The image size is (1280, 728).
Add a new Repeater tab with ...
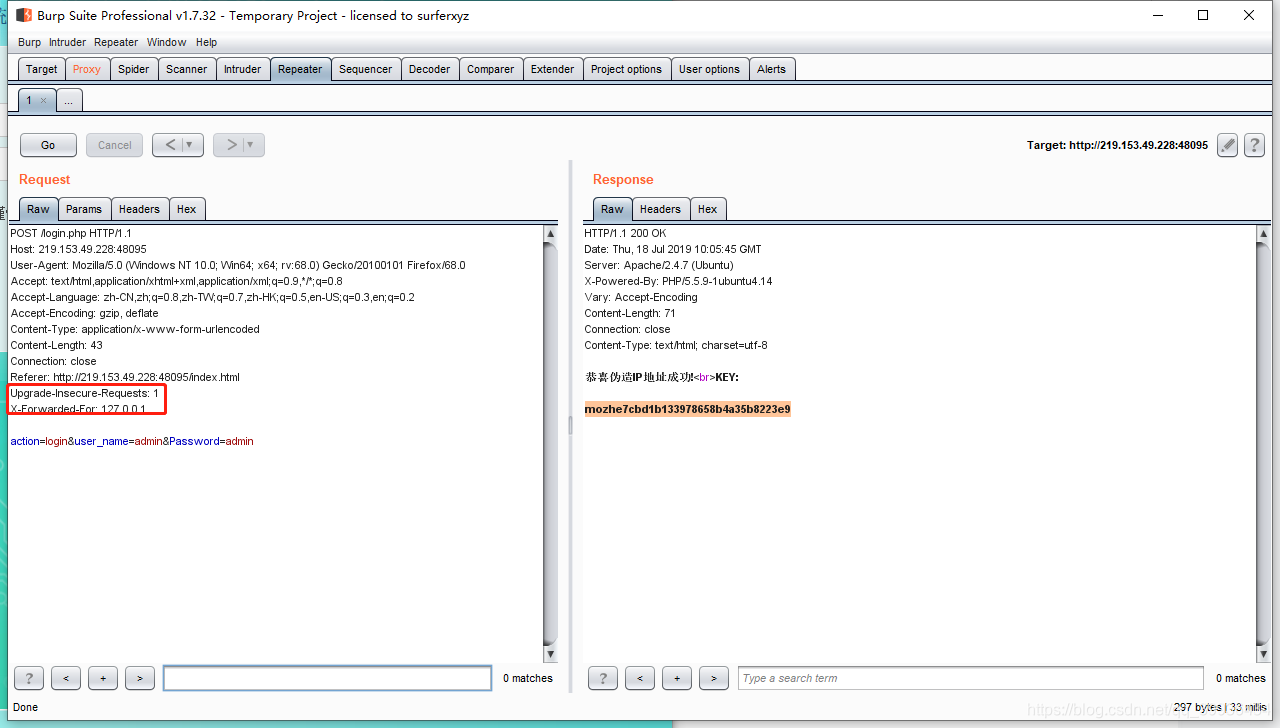(70, 100)
